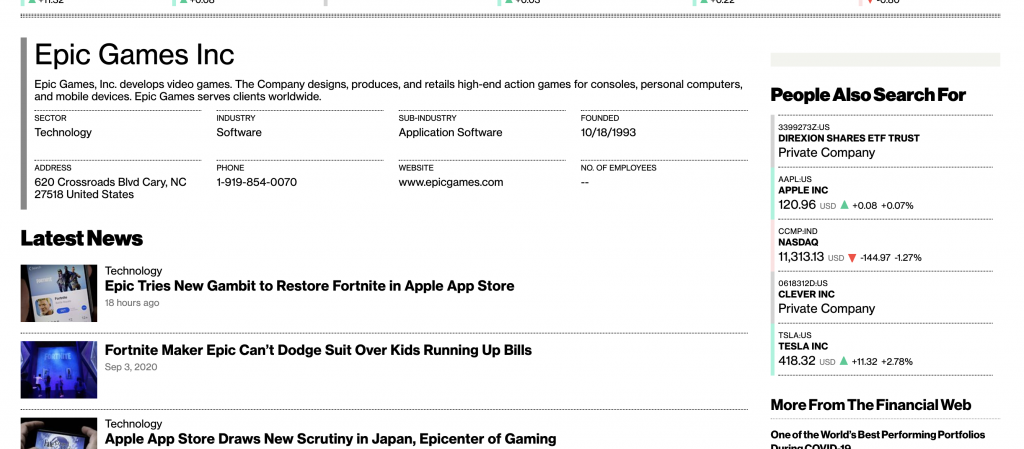This screenshot has height=449, width=1024.
Task: Click the 3399273Z:US ticker symbol
Action: click(x=803, y=127)
